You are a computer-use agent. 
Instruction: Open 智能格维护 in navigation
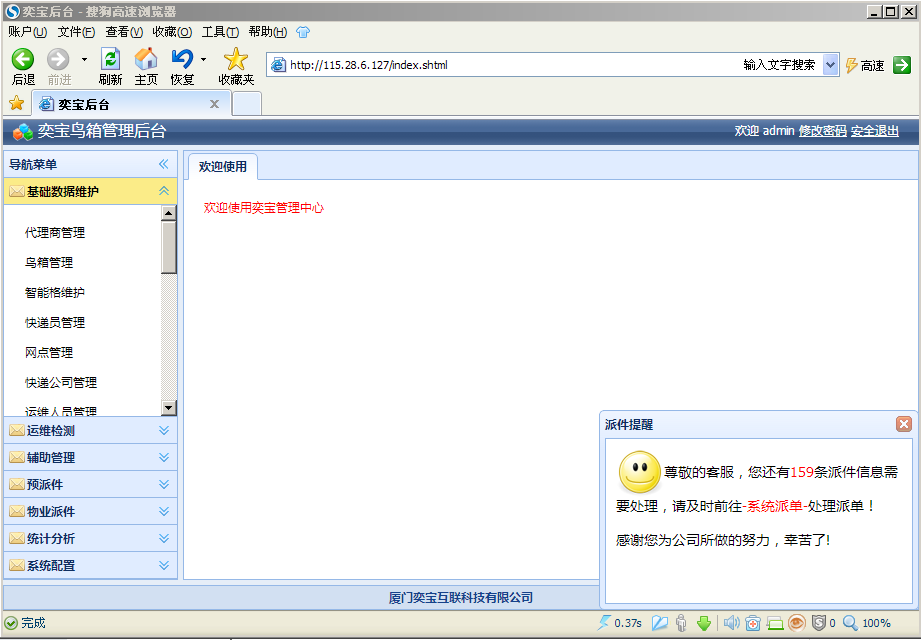point(55,292)
